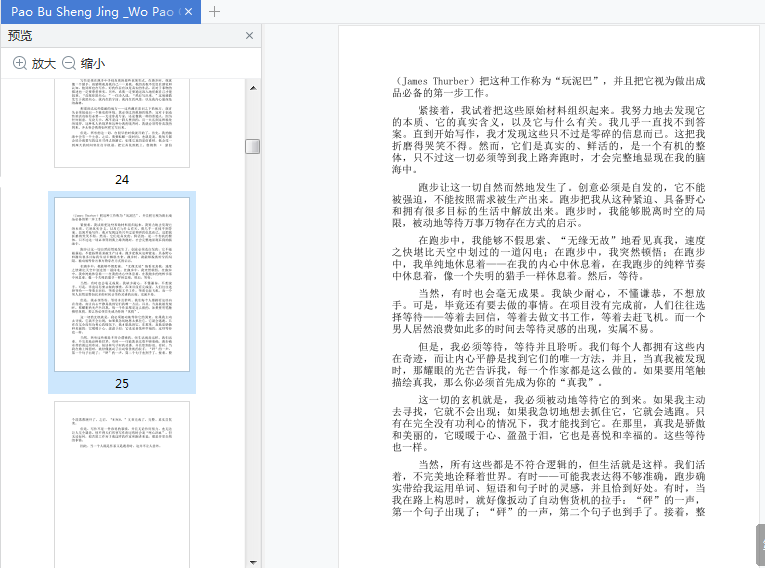Click the 缩小 label text
The height and width of the screenshot is (568, 765).
pos(93,63)
